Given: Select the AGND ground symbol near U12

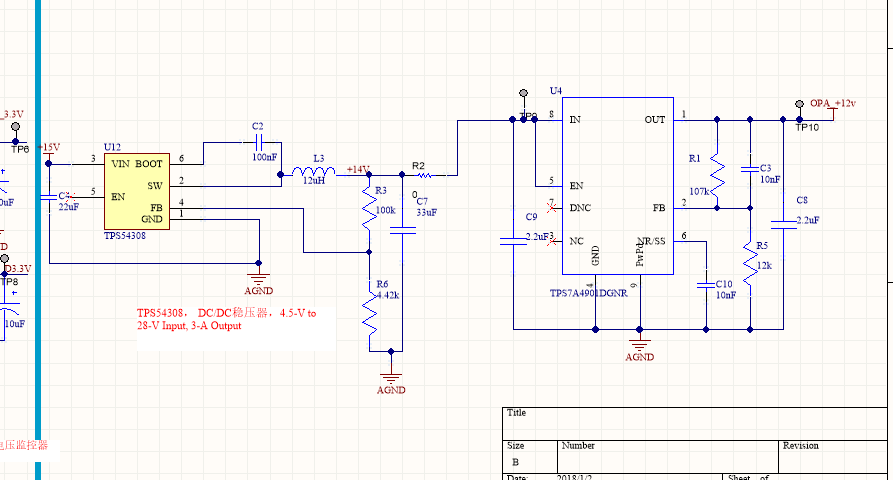Looking at the screenshot, I should click(259, 278).
